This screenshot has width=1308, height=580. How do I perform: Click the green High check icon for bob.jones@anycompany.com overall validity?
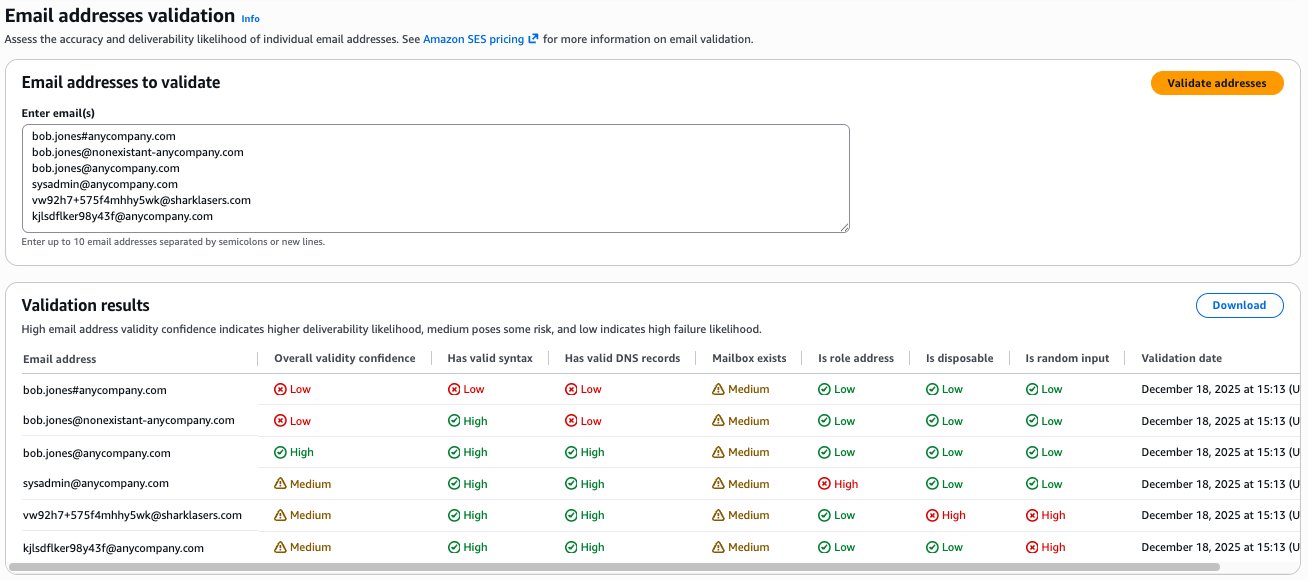pos(280,453)
